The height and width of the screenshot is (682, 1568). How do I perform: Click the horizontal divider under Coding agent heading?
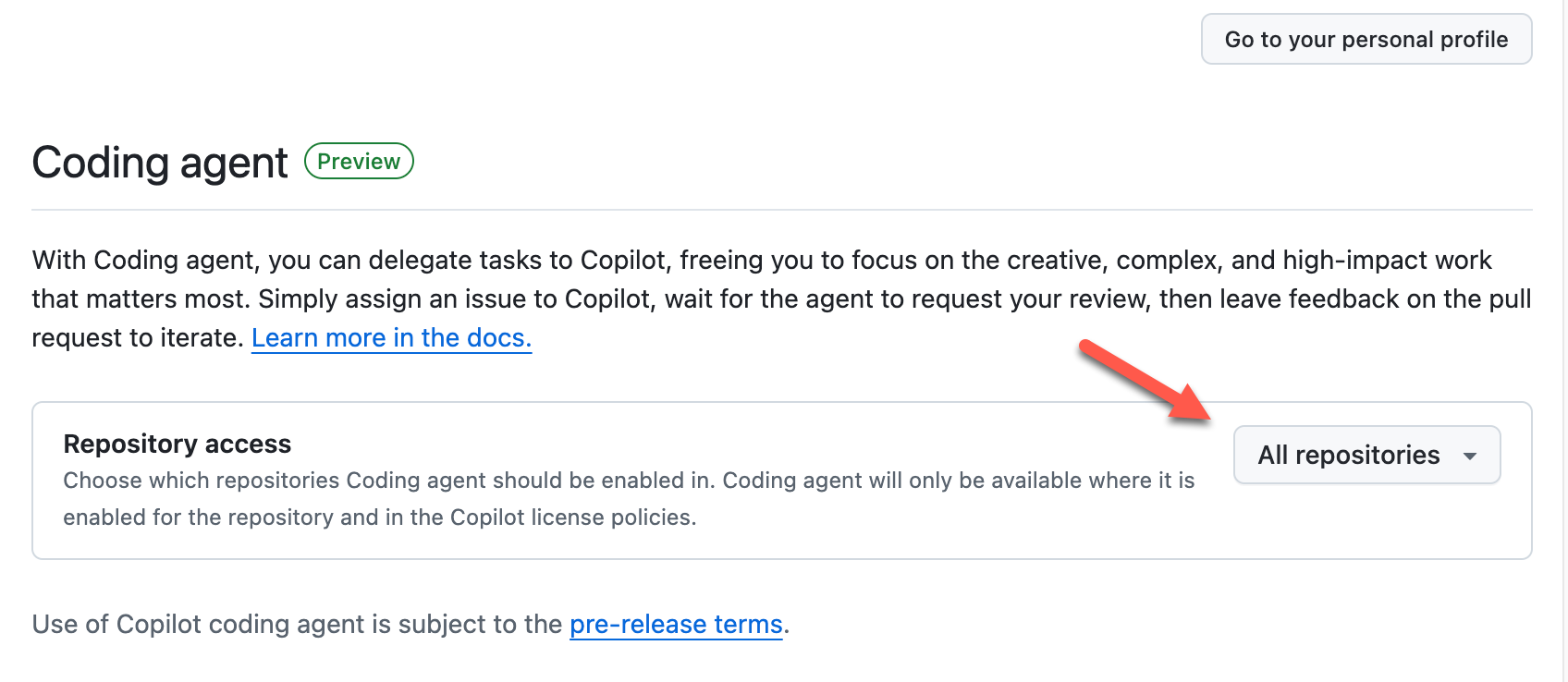coord(781,210)
